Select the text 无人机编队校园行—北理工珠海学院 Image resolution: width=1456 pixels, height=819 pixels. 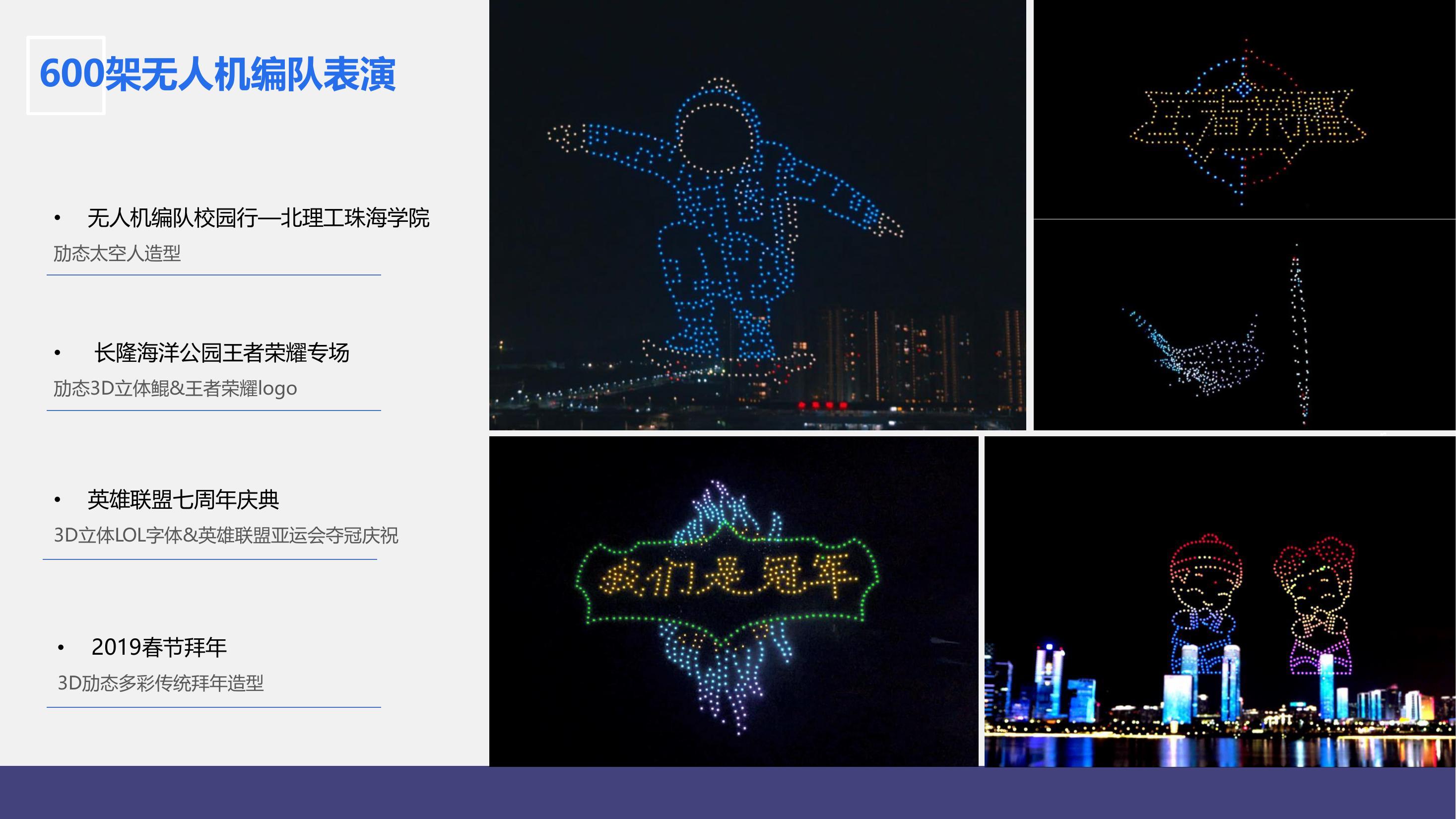[x=259, y=217]
